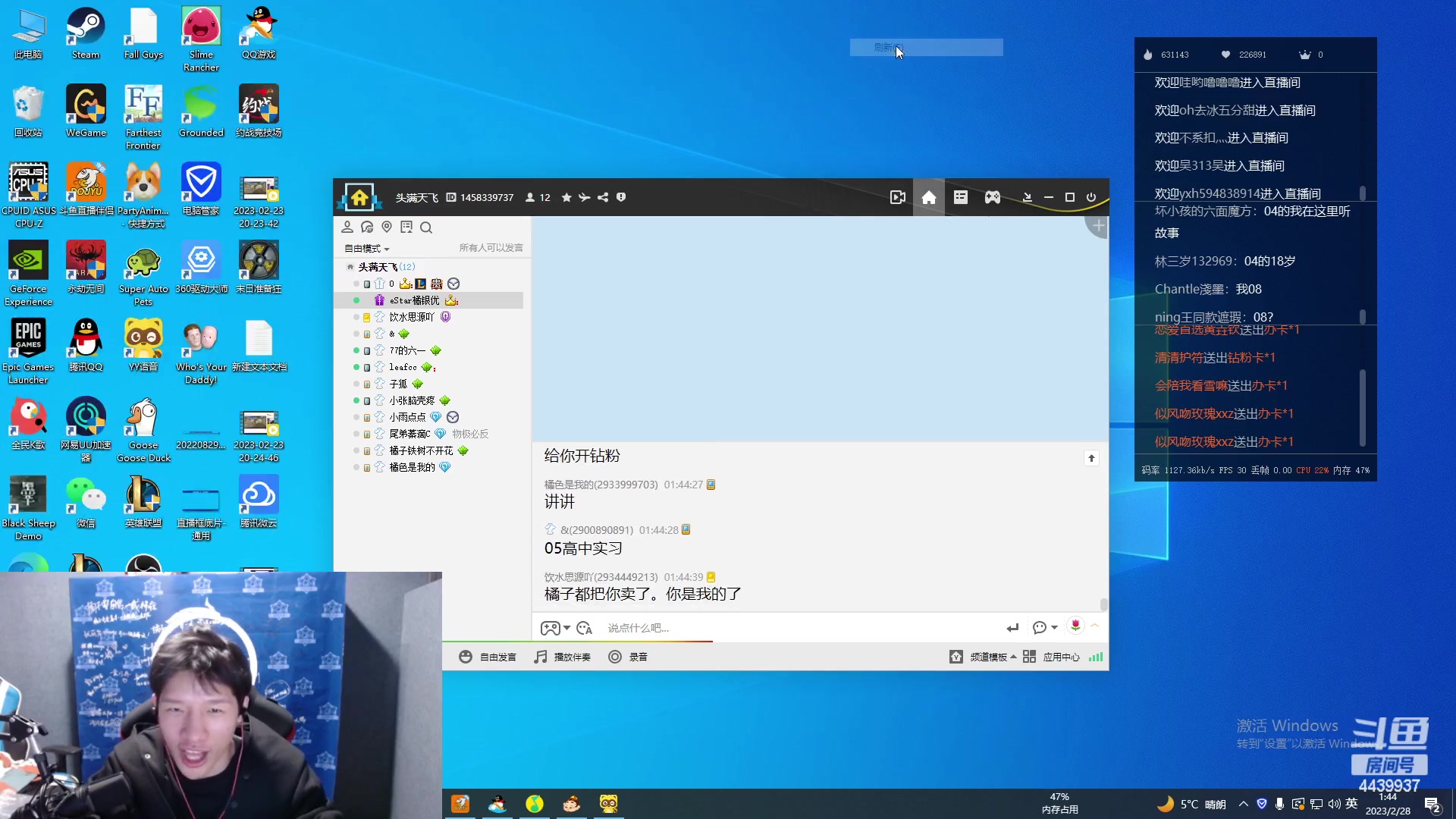Open the video broadcast icon in YY header
The height and width of the screenshot is (819, 1456).
pyautogui.click(x=898, y=197)
